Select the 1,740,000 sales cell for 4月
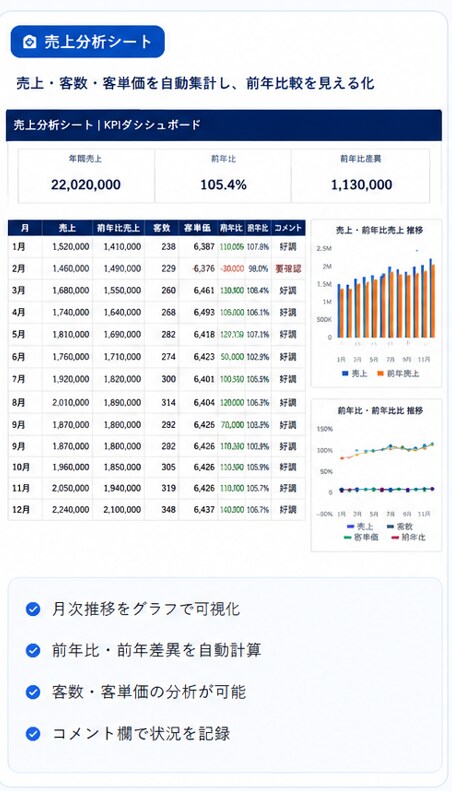 click(x=71, y=313)
